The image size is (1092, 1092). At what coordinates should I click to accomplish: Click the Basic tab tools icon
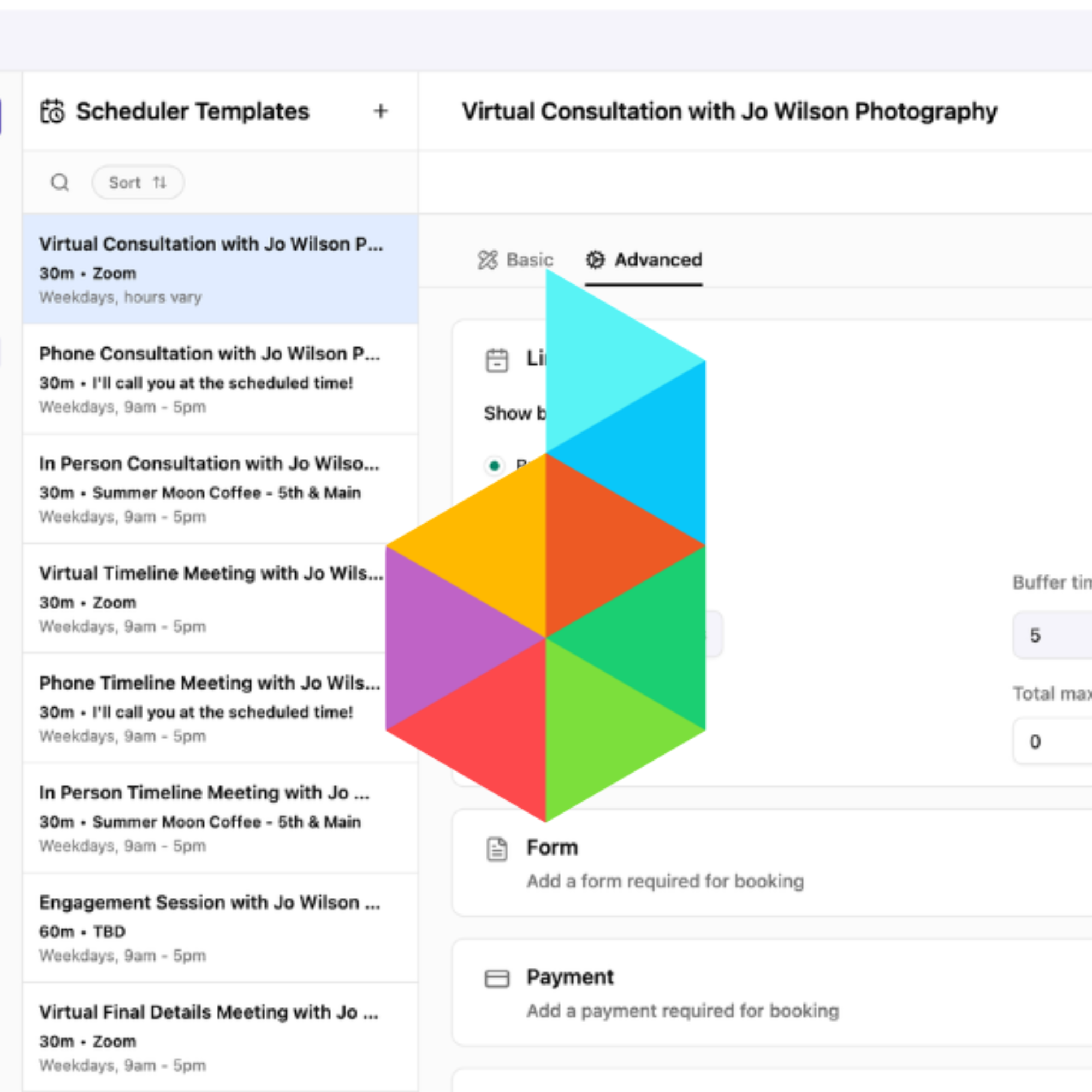pos(488,260)
